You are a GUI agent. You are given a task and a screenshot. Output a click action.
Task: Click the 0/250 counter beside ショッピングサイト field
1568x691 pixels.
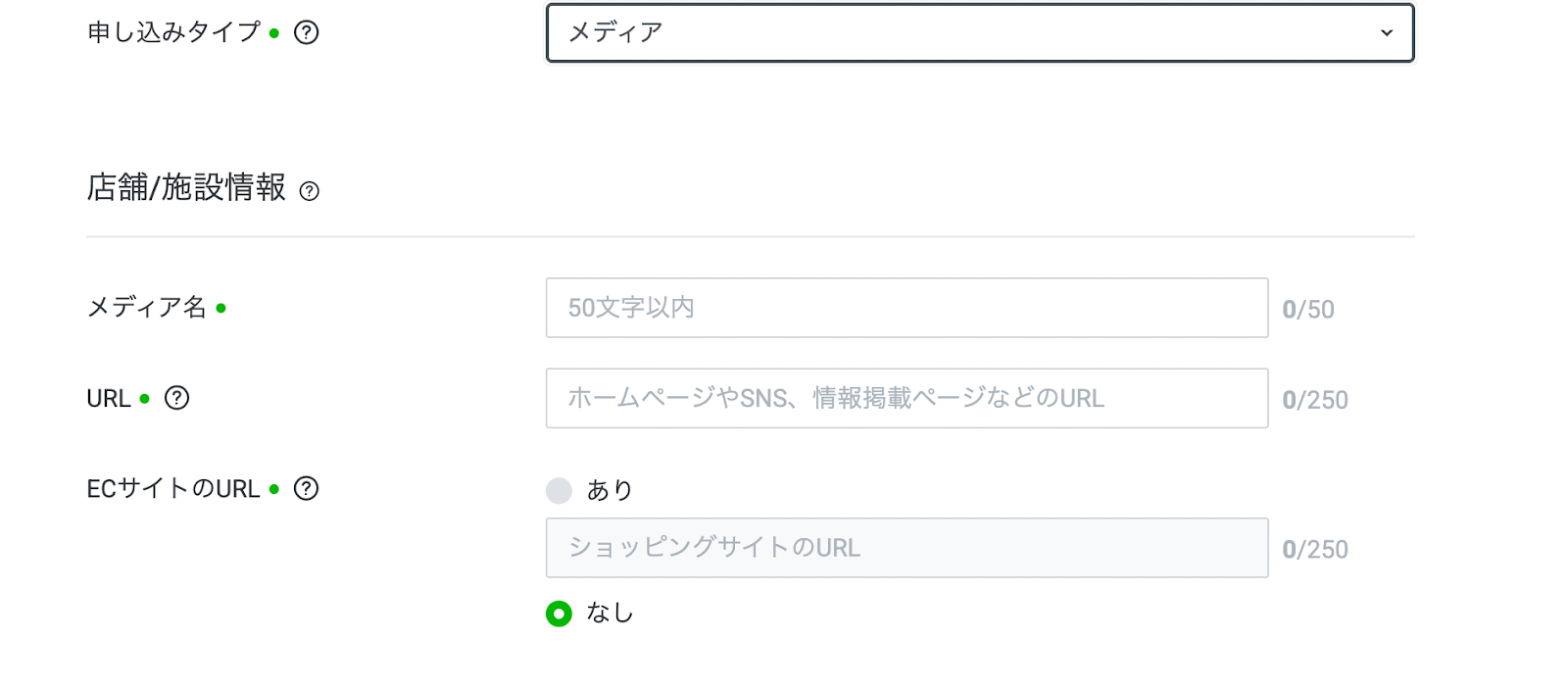tap(1314, 550)
